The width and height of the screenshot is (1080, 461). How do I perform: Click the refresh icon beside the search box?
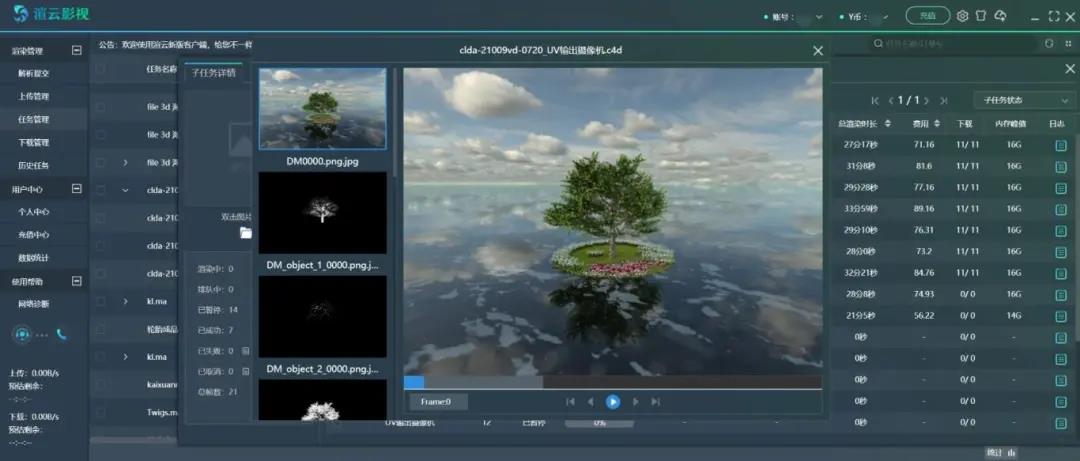pos(1049,44)
